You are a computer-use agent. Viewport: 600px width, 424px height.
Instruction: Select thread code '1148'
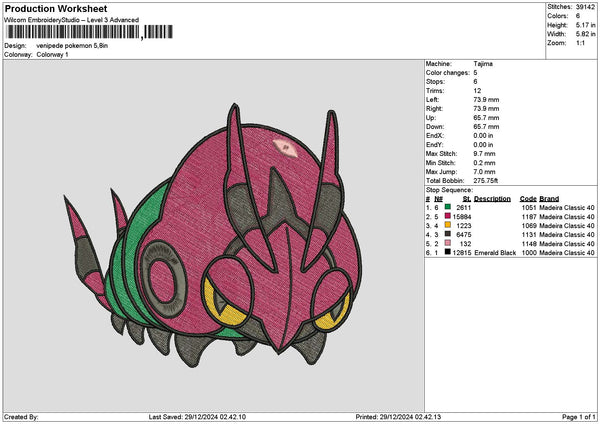click(x=529, y=244)
